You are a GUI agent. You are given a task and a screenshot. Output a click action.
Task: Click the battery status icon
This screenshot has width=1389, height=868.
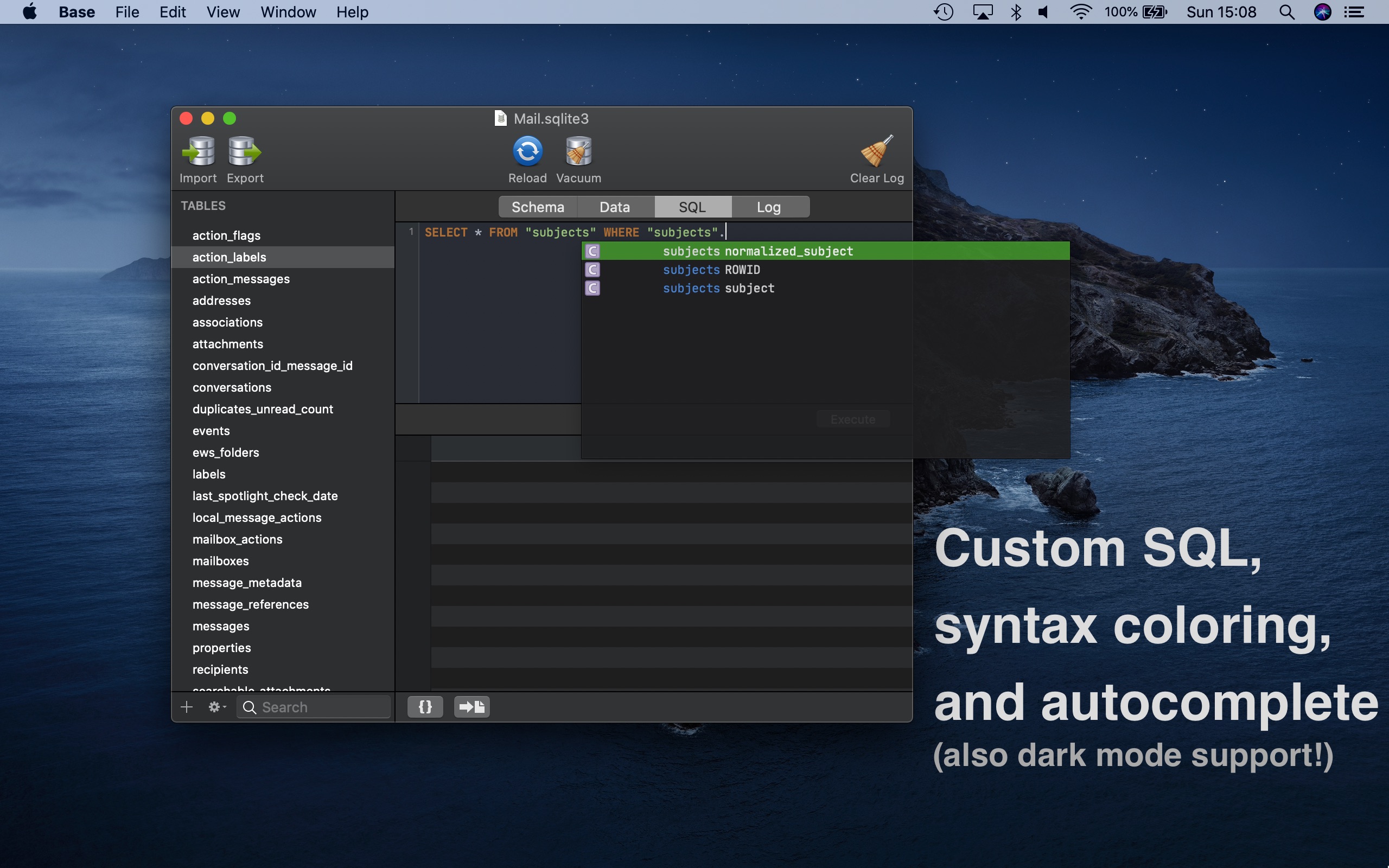point(1155,11)
